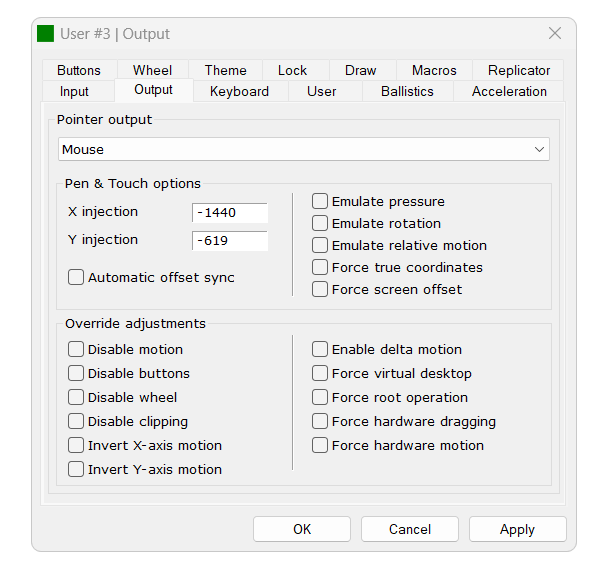Select the Replicator tab

(518, 71)
